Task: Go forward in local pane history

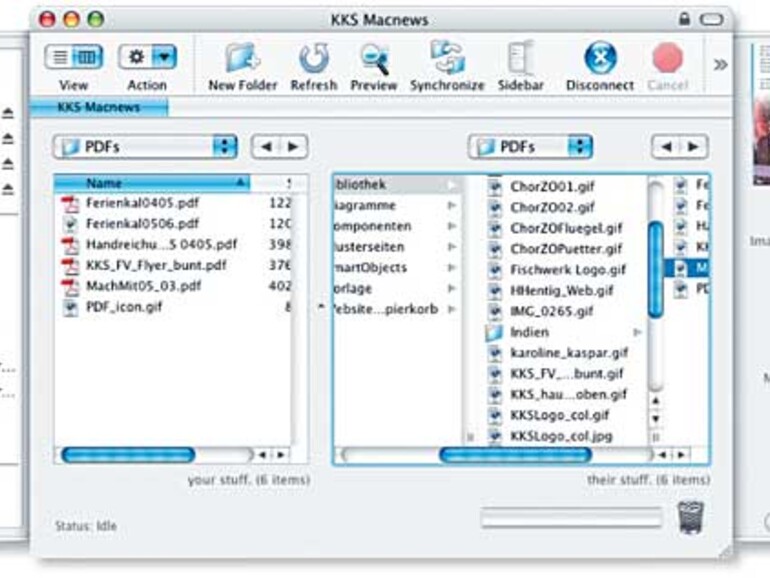Action: [293, 147]
